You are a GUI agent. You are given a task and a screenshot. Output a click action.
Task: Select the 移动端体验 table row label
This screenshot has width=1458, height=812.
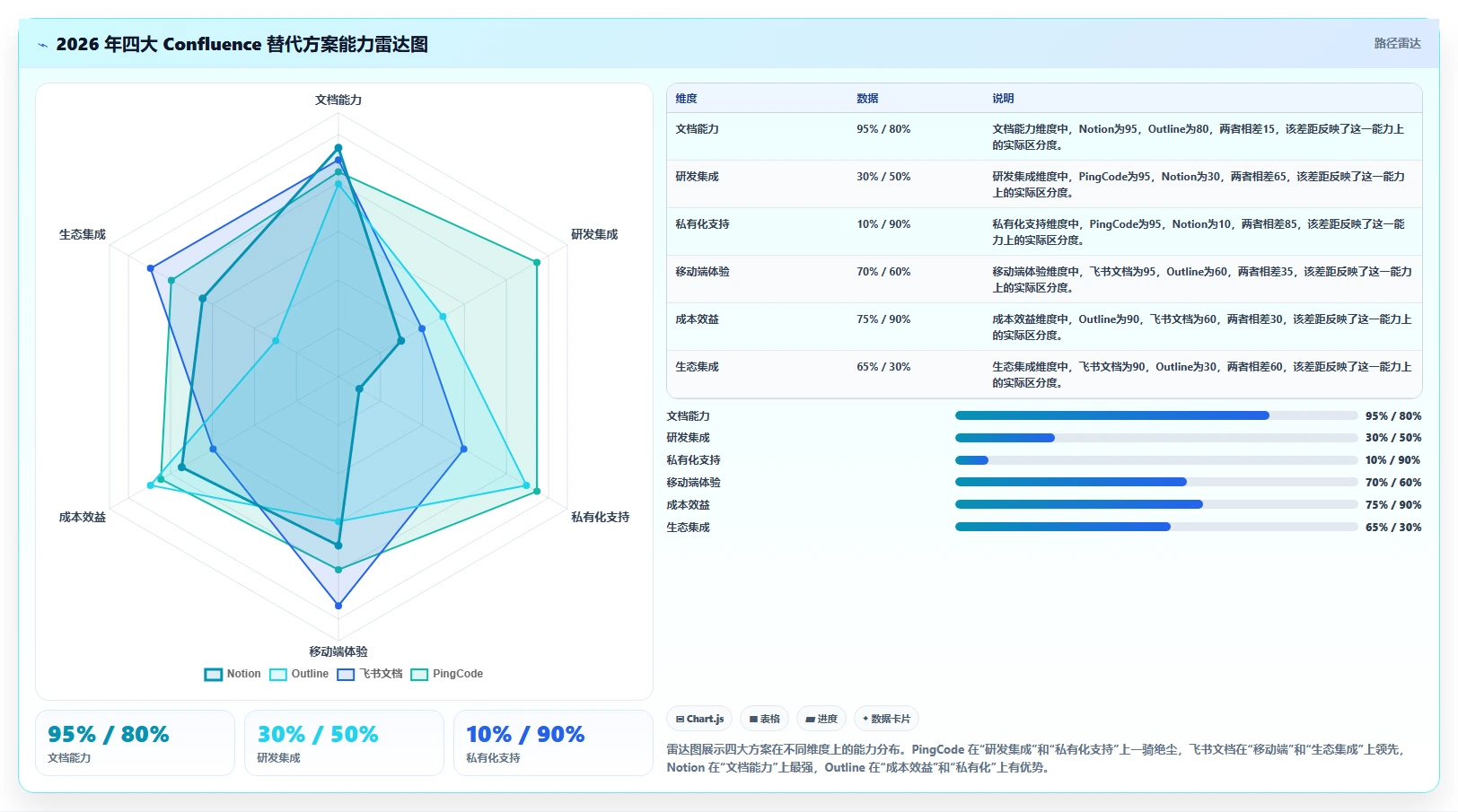[x=702, y=272]
